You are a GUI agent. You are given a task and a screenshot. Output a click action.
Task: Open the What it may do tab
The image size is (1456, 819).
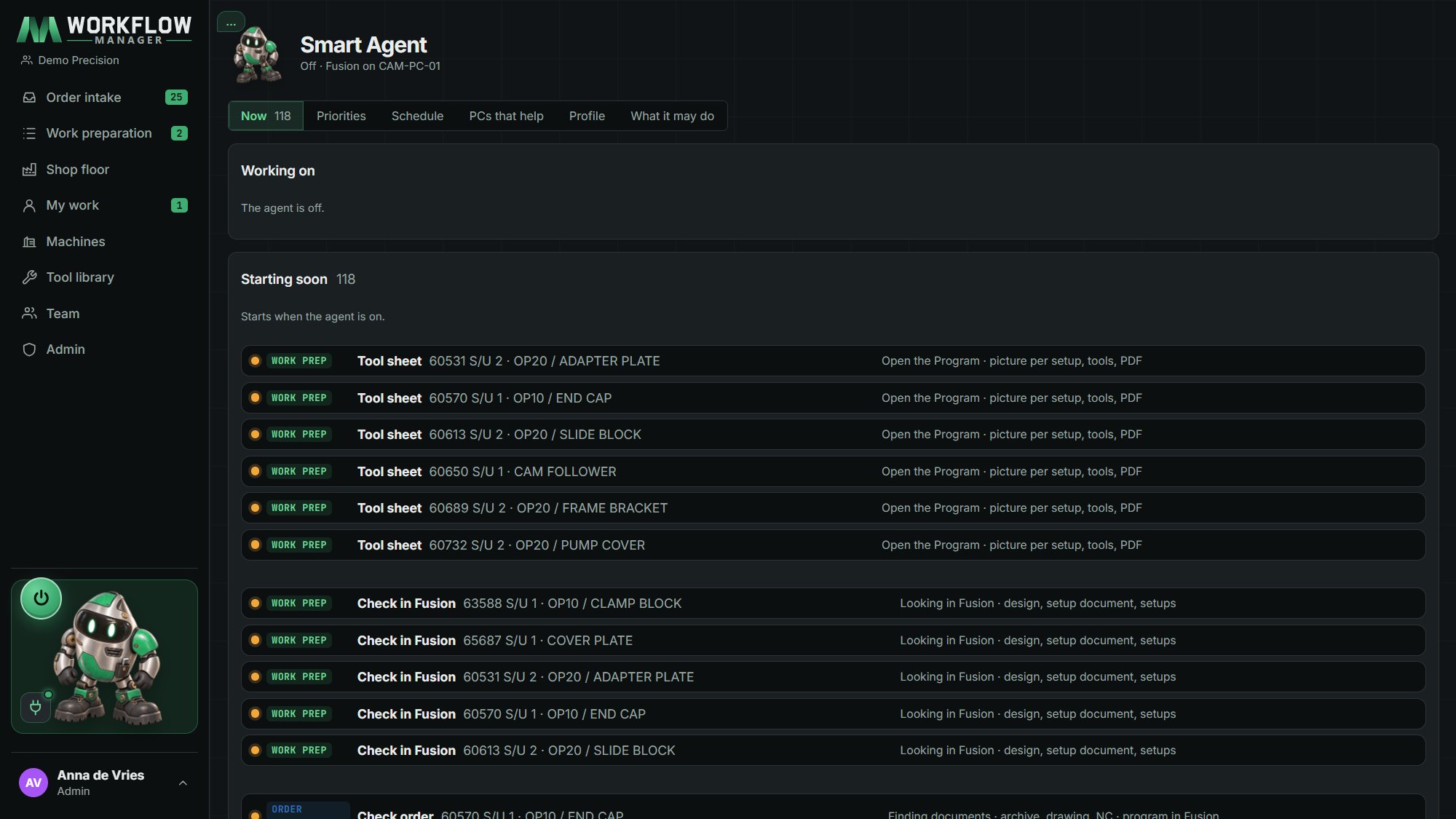[x=672, y=116]
